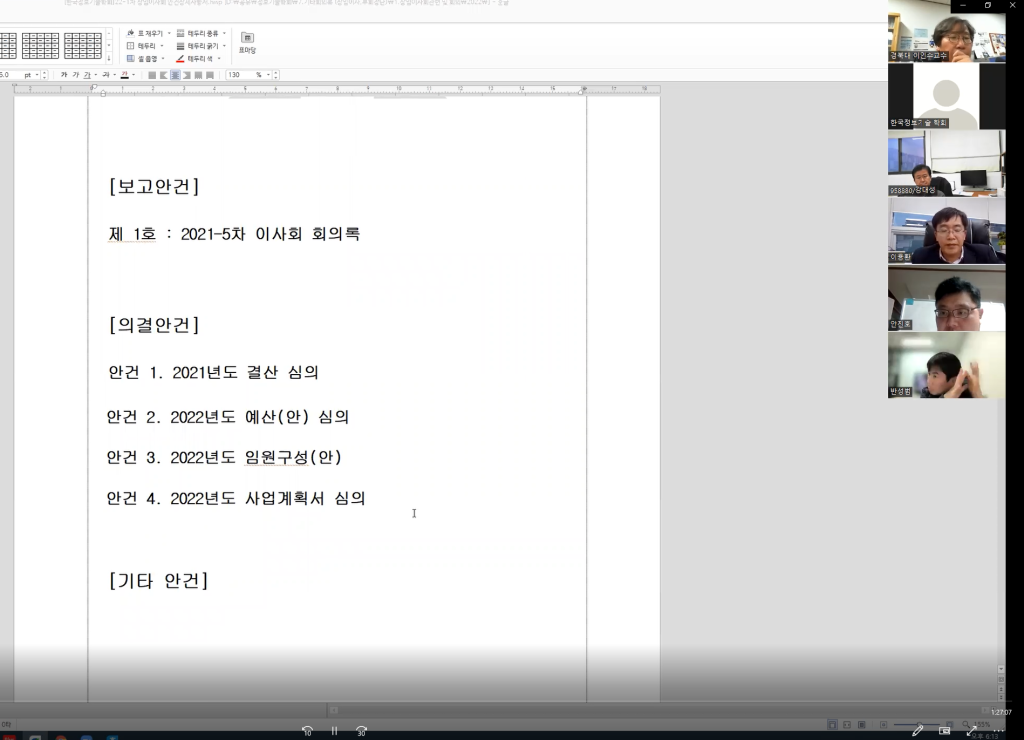Image resolution: width=1024 pixels, height=740 pixels.
Task: Click the line '제 1호 : 2021-5차 이사회 회의록'
Action: (234, 234)
